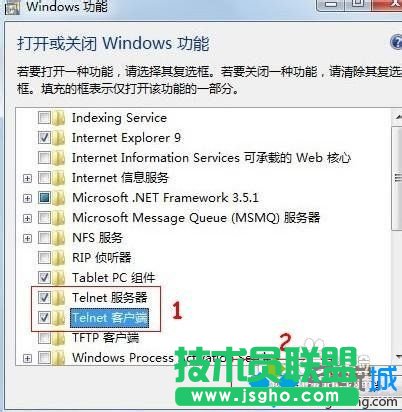
Task: Expand Microsoft Message Queue (MSMQ) 服务器 node
Action: pos(27,219)
